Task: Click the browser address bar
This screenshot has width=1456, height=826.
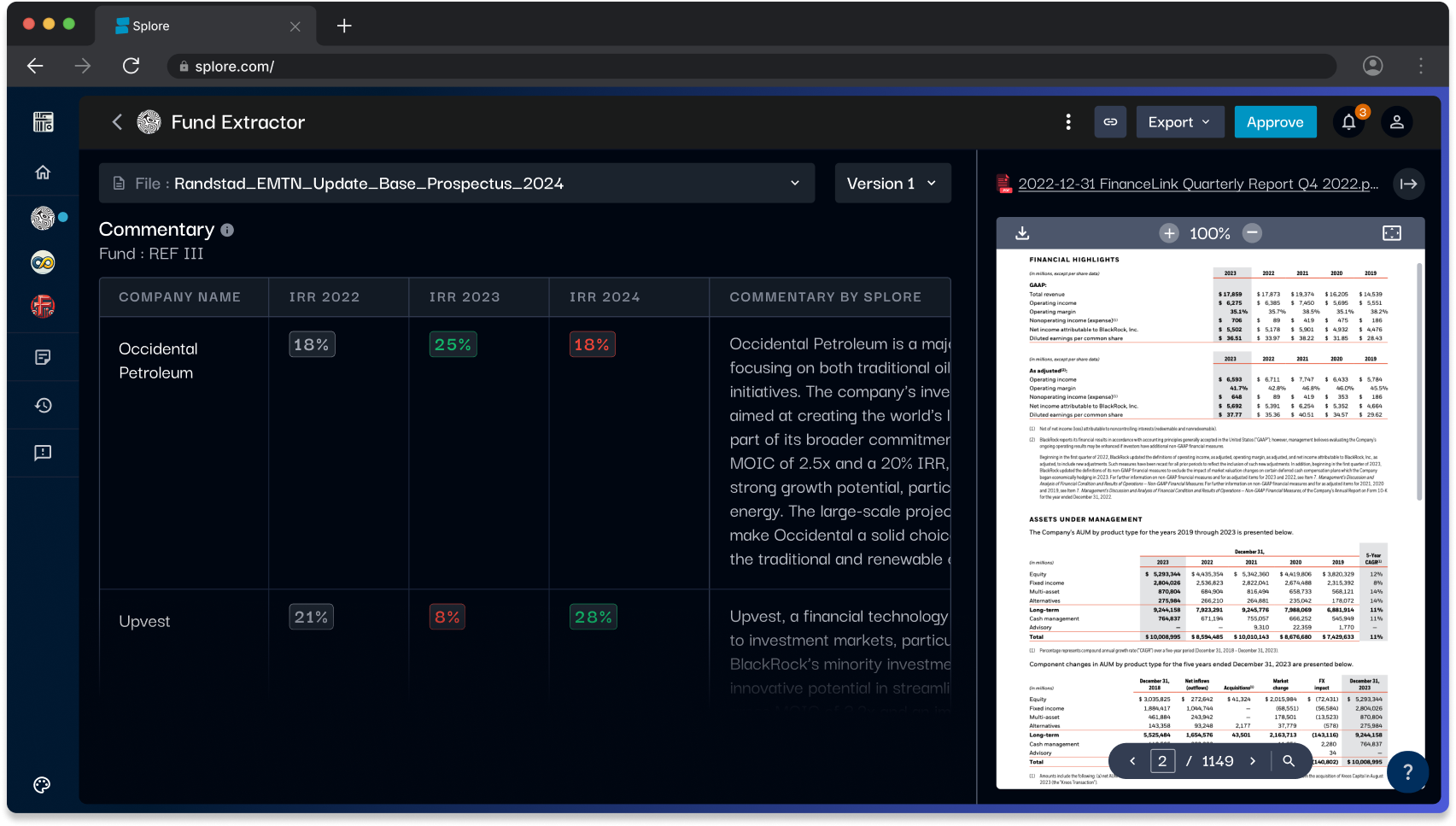Action: coord(751,66)
